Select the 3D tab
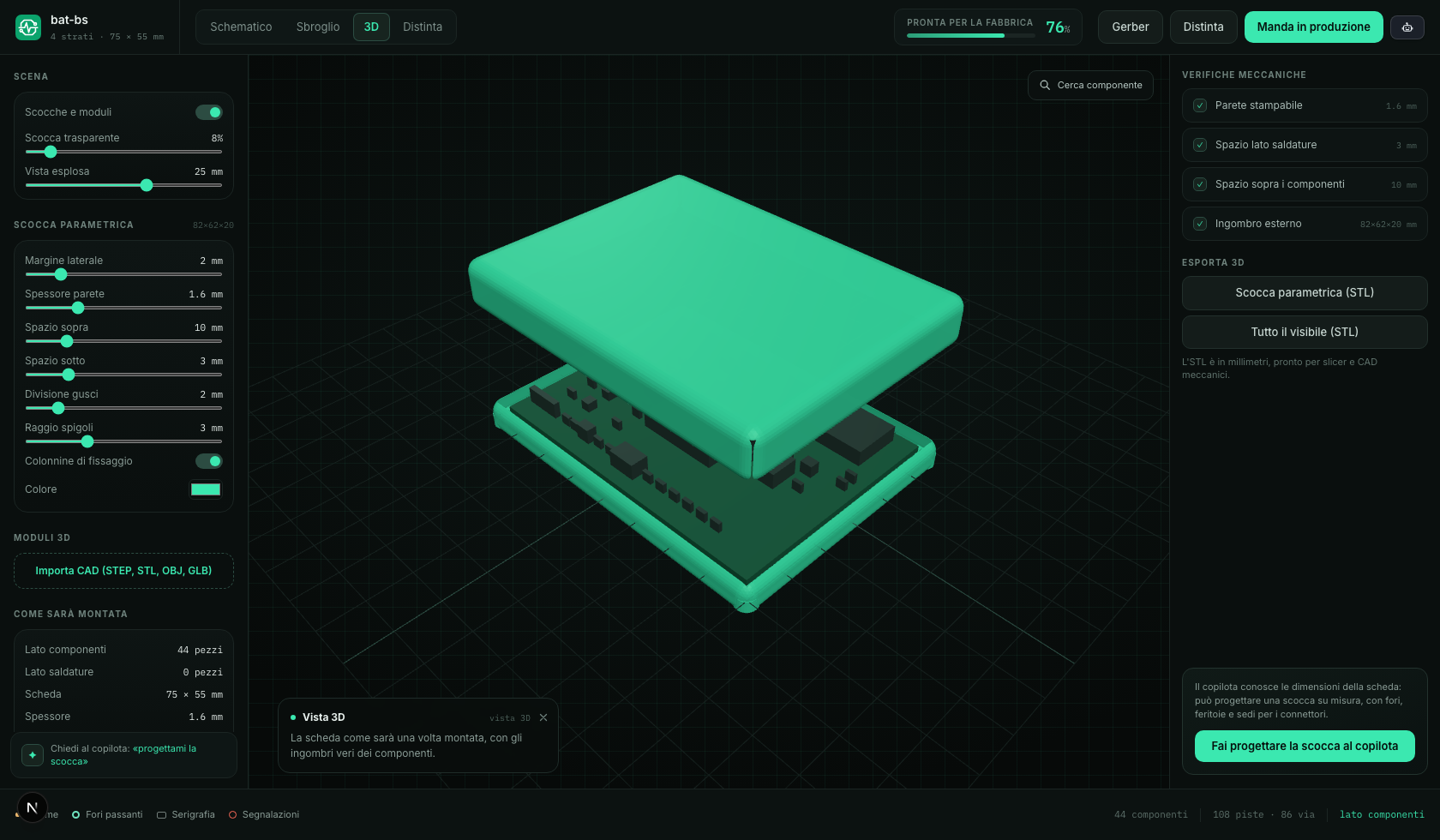Screen dimensions: 1440x840 click(x=371, y=27)
